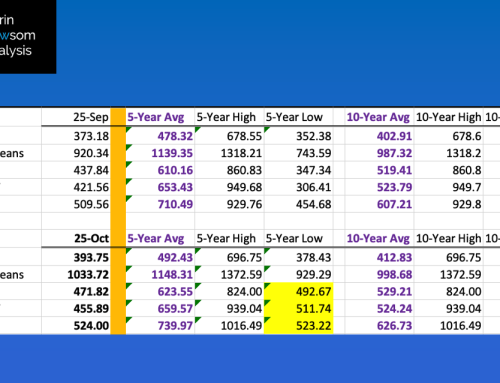Viewport: 500px width, 383px height.
Task: Select the 25-Sep header cell
Action: click(x=76, y=117)
